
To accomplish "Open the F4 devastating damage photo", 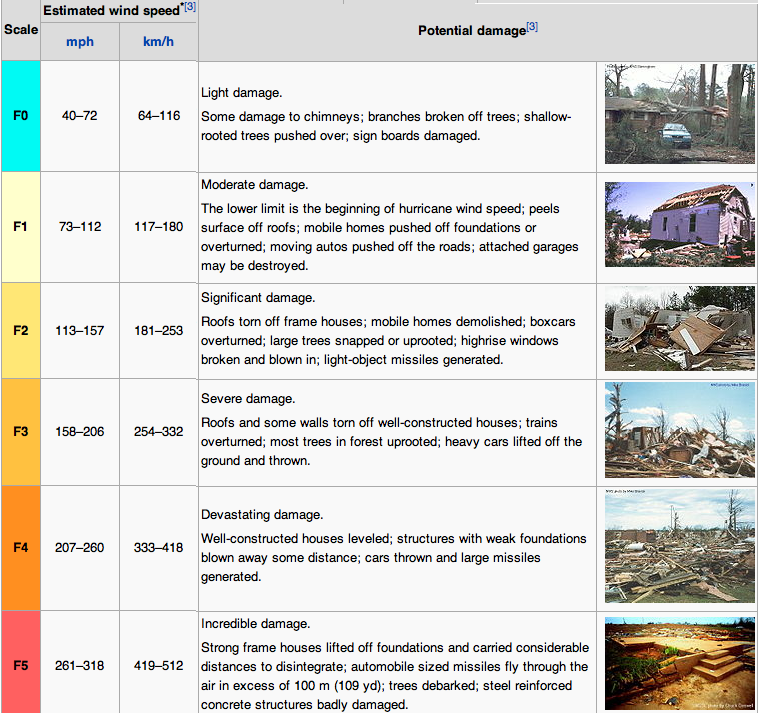I will pos(679,546).
